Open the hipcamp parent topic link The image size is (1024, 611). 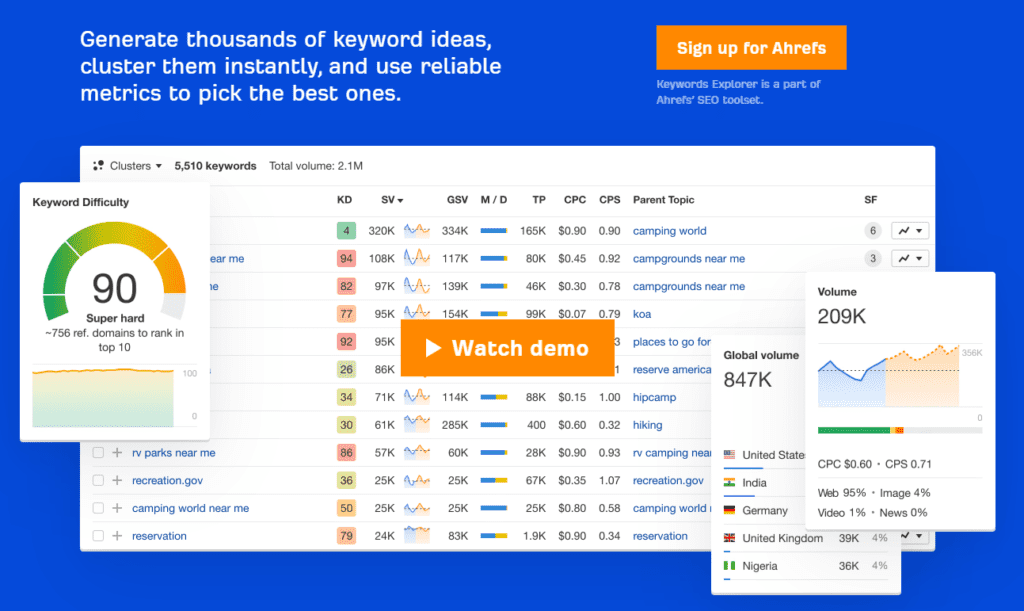tap(654, 397)
